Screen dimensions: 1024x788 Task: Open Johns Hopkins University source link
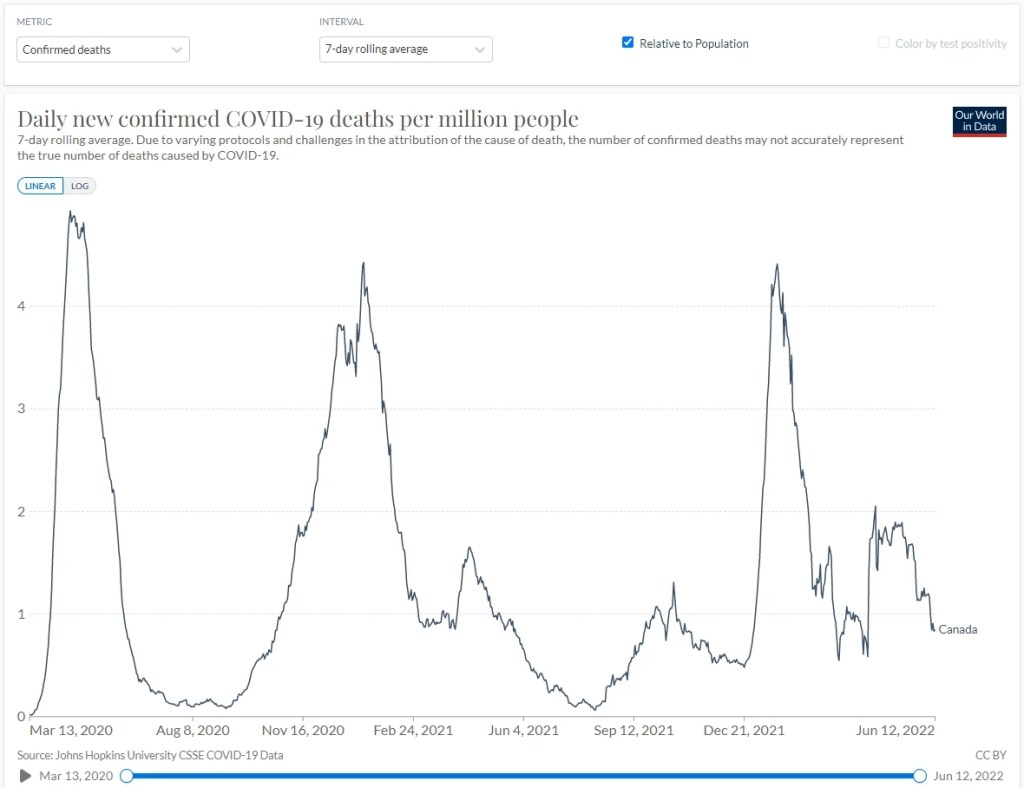(x=150, y=755)
